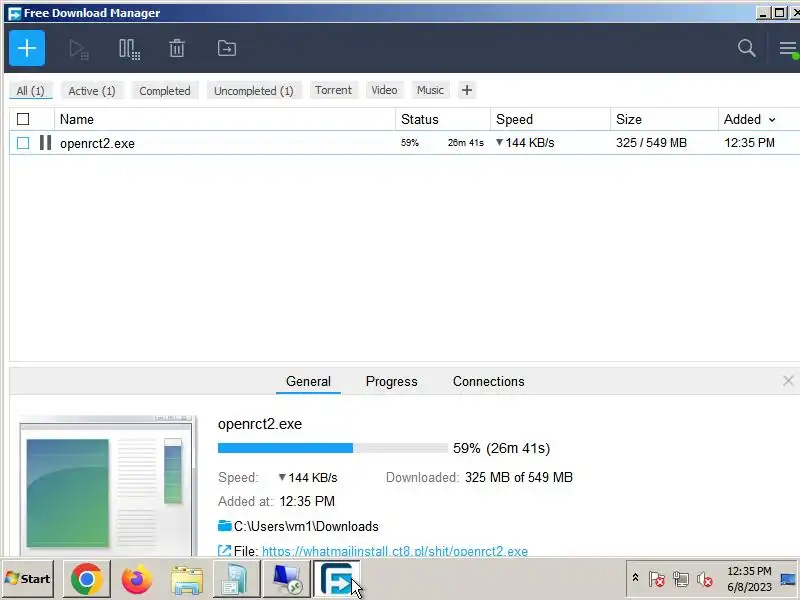
Task: Open the Windows Start menu
Action: [x=28, y=579]
